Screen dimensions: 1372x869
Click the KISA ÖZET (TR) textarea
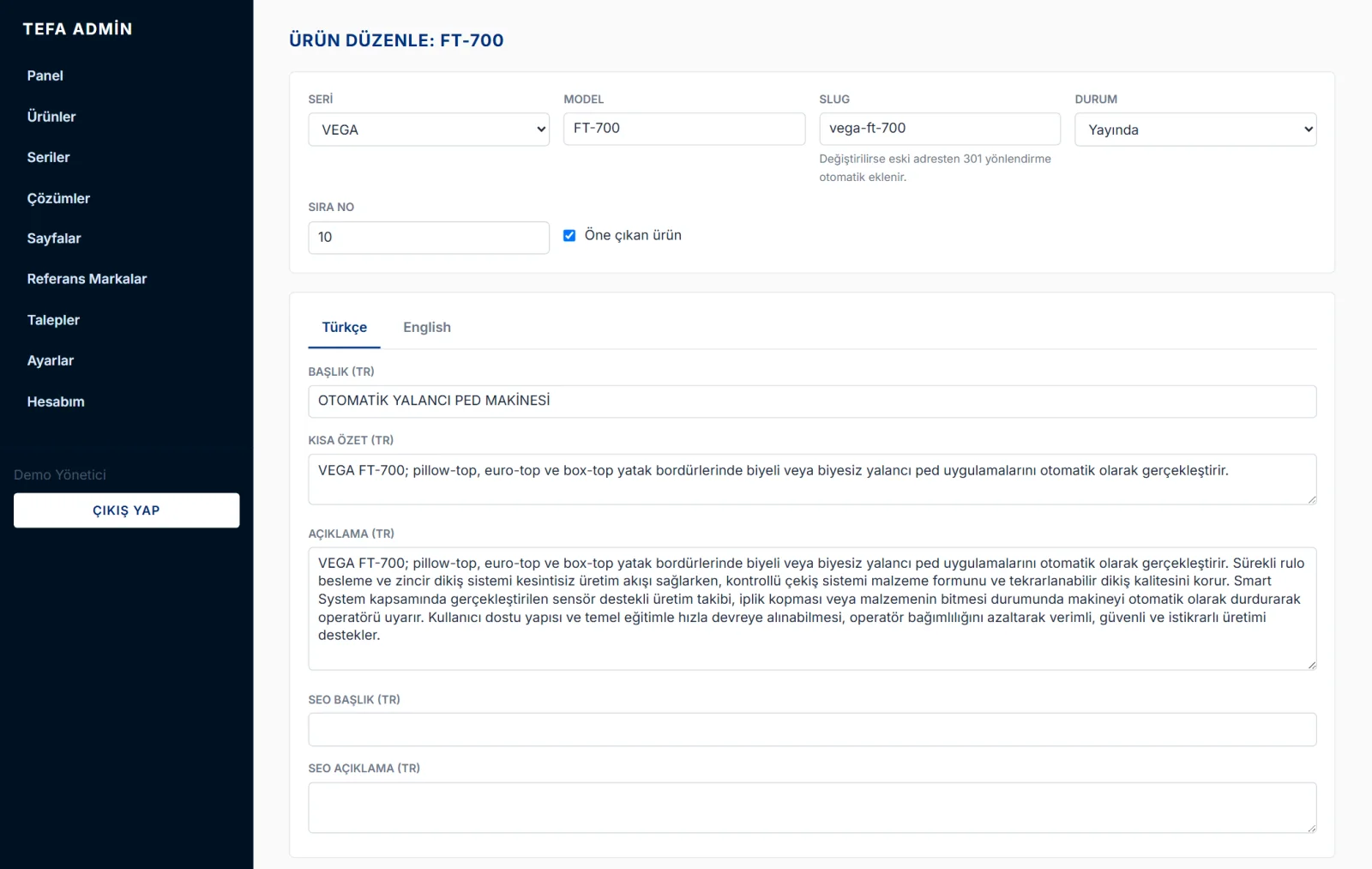point(812,480)
